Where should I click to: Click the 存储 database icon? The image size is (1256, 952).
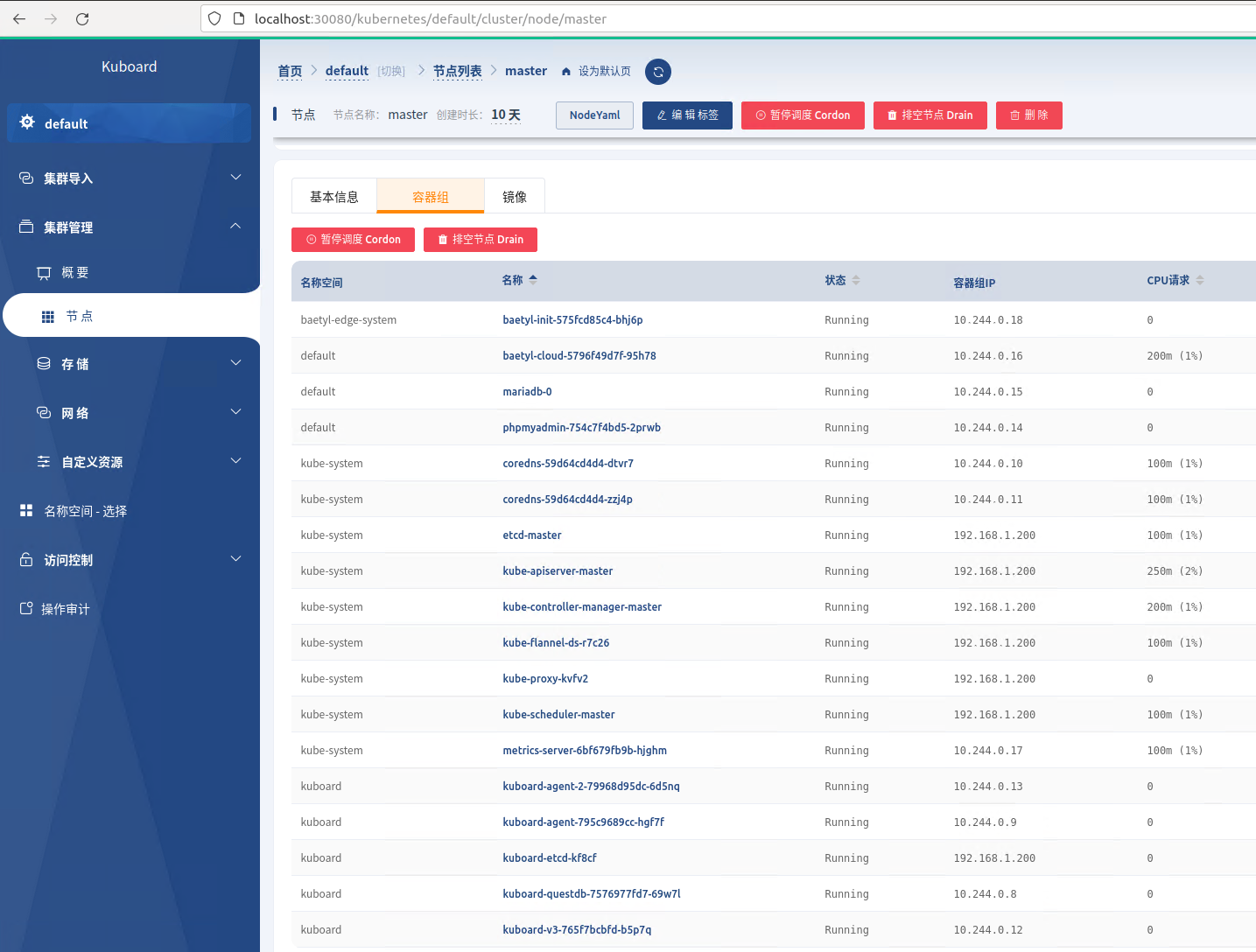[x=44, y=363]
